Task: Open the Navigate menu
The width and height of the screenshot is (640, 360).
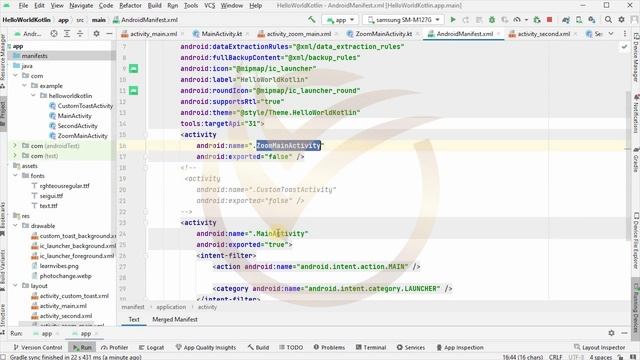Action: click(x=81, y=6)
